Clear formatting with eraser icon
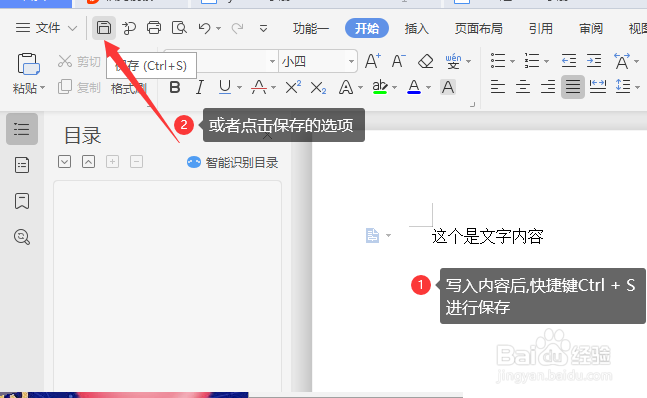The width and height of the screenshot is (647, 398). pos(425,61)
